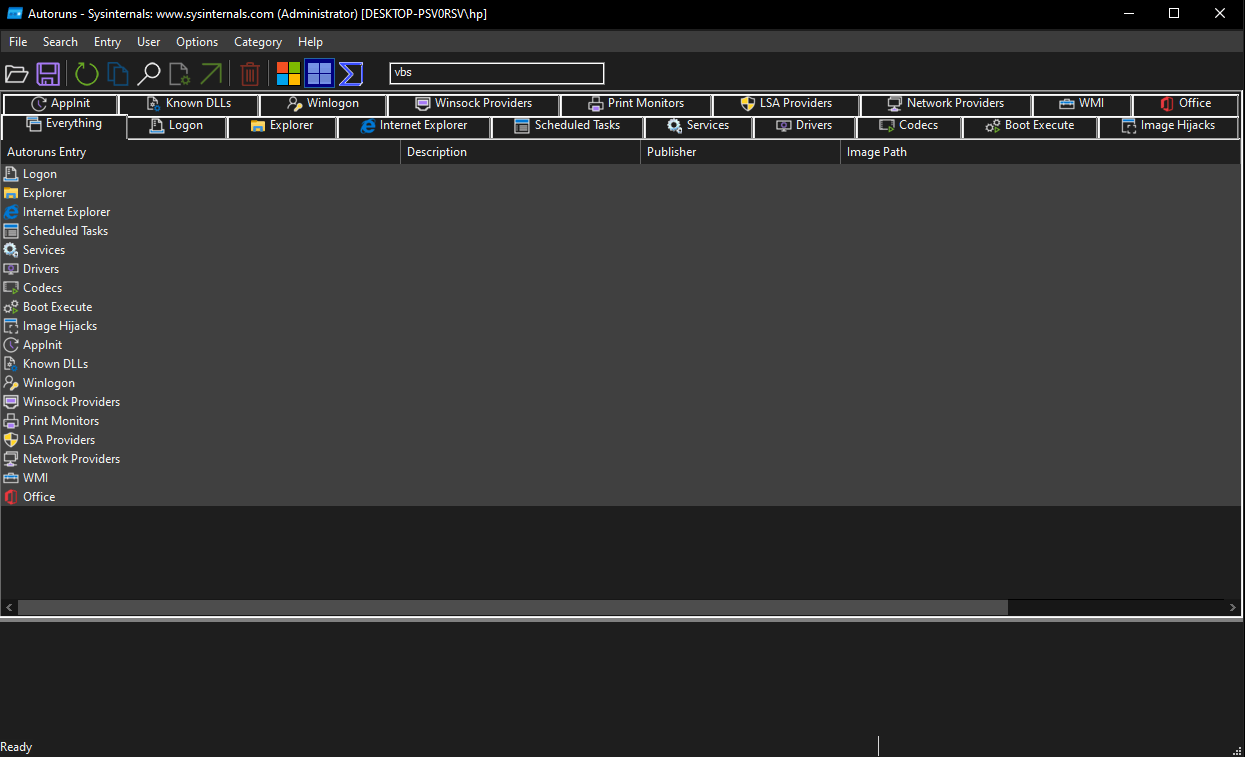Switch to the Boot Execute tab

[x=1030, y=126]
